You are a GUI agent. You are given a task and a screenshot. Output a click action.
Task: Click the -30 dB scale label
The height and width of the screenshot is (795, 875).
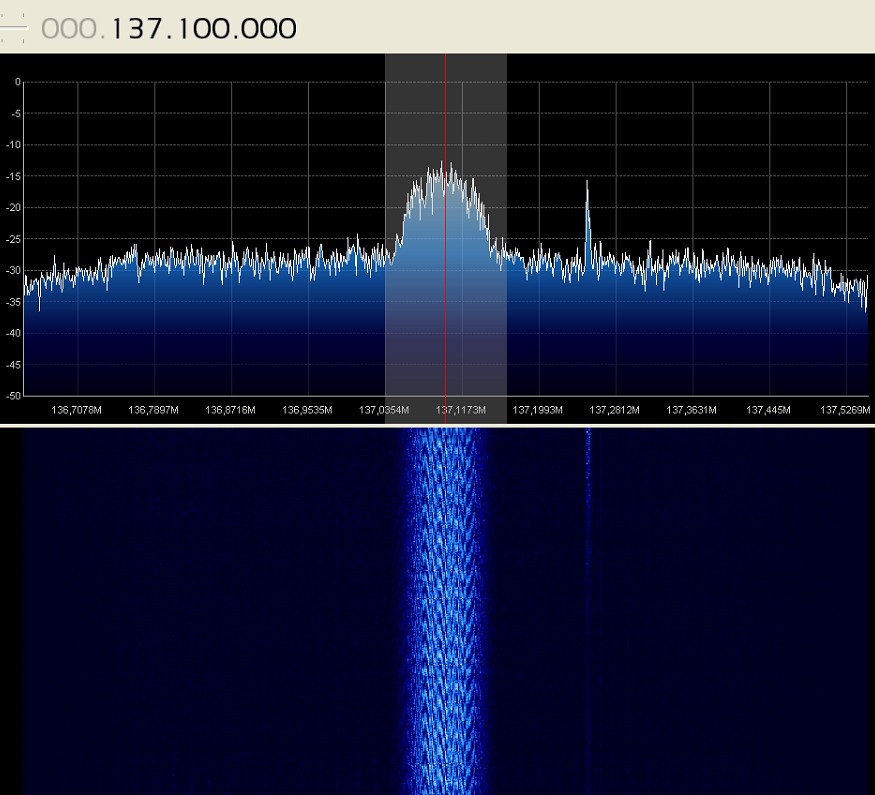(13, 271)
